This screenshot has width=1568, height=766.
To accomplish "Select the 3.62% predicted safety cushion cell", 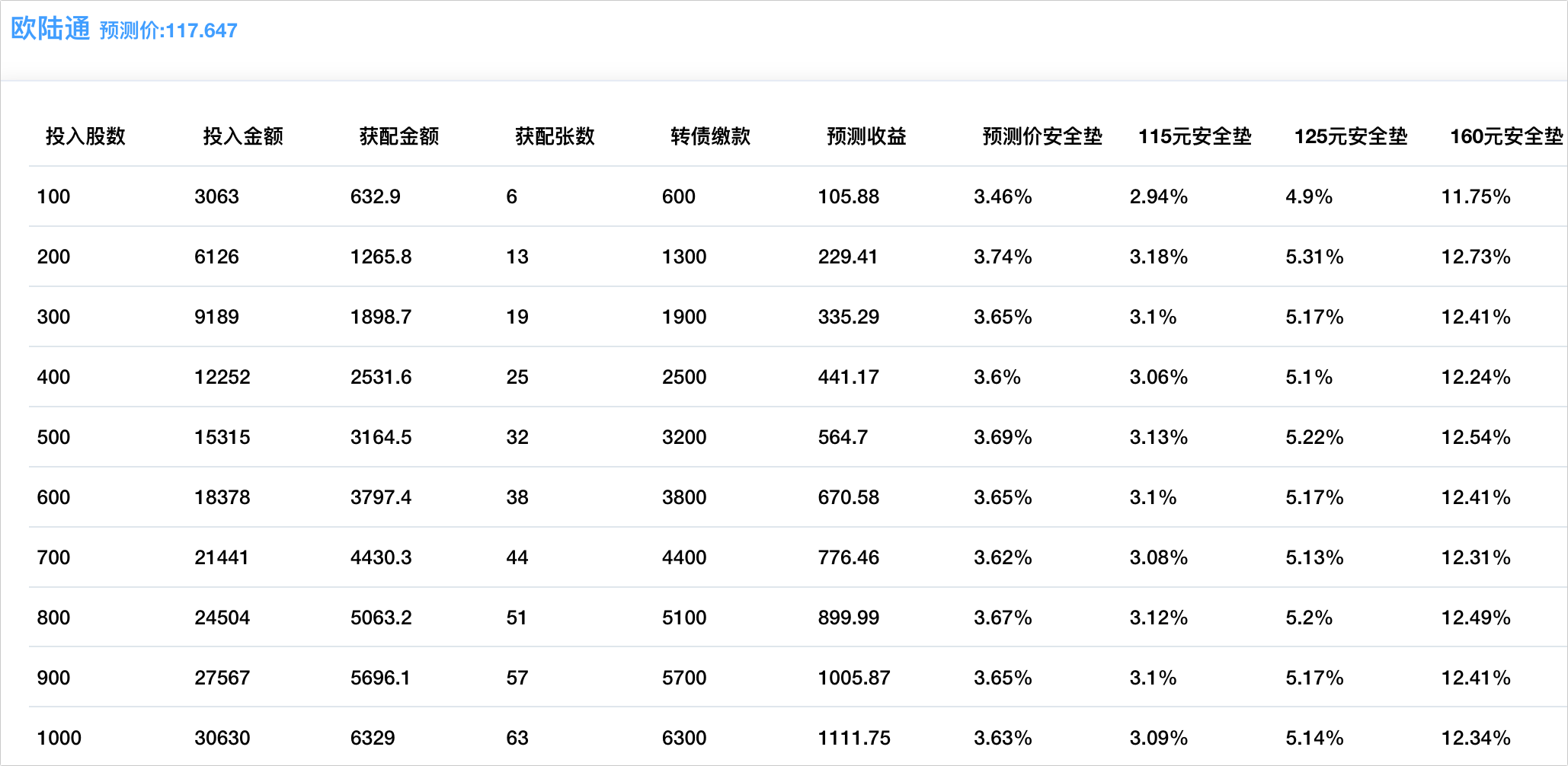I will coord(1003,557).
